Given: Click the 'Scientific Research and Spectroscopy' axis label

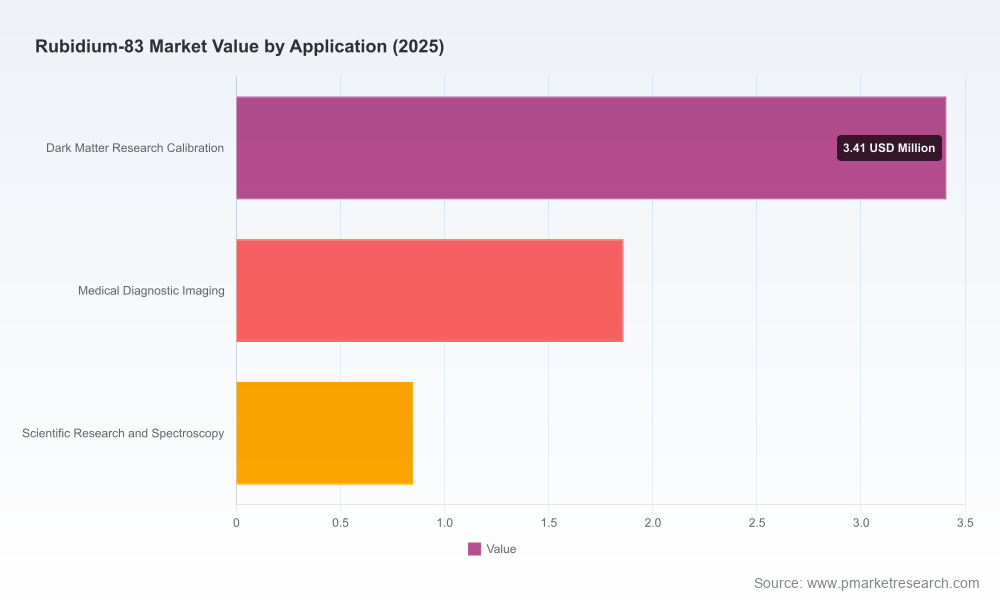Looking at the screenshot, I should click(x=123, y=434).
